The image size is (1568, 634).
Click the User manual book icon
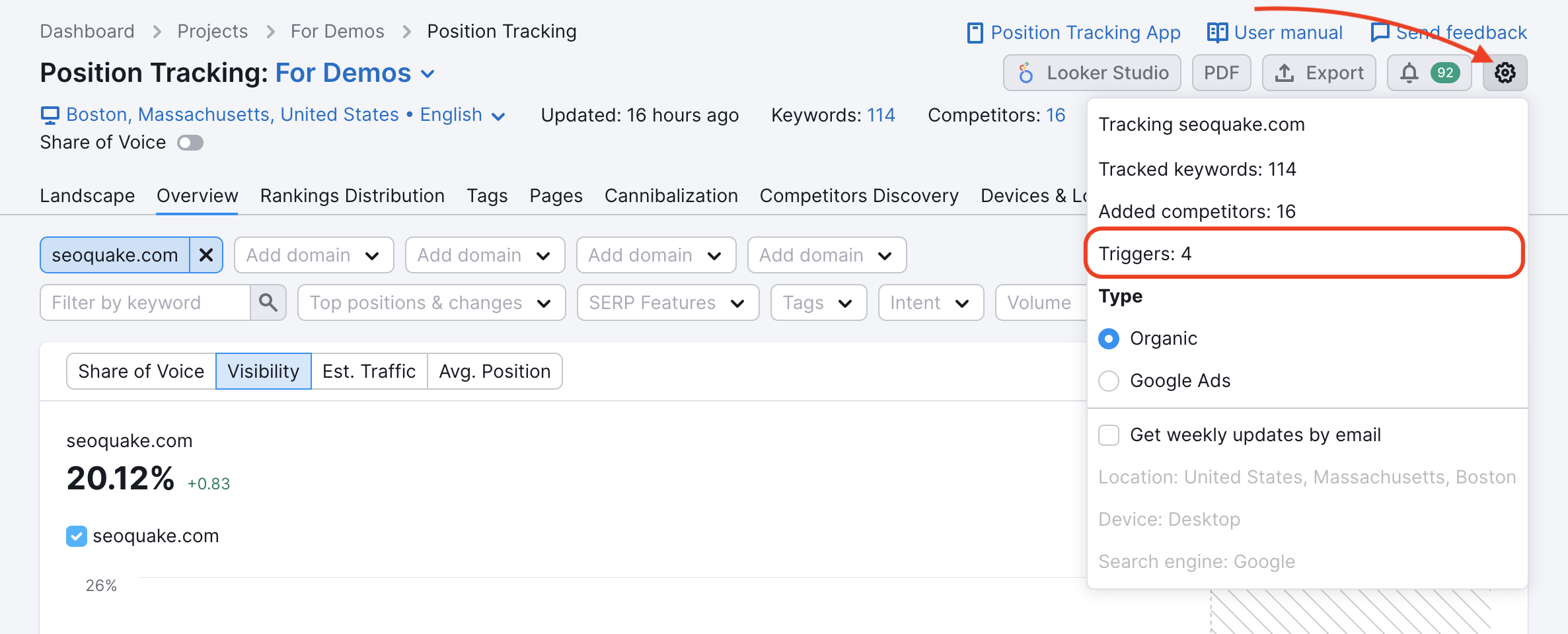[1217, 32]
